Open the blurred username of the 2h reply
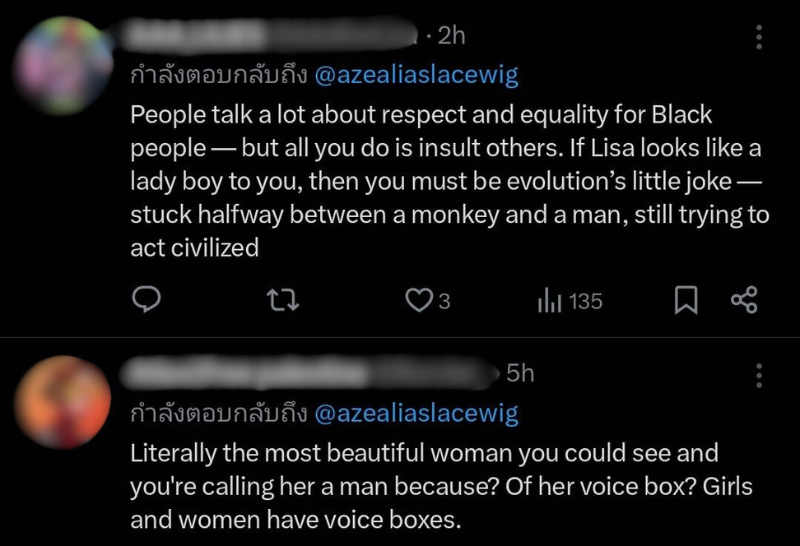The width and height of the screenshot is (800, 546). tap(272, 36)
